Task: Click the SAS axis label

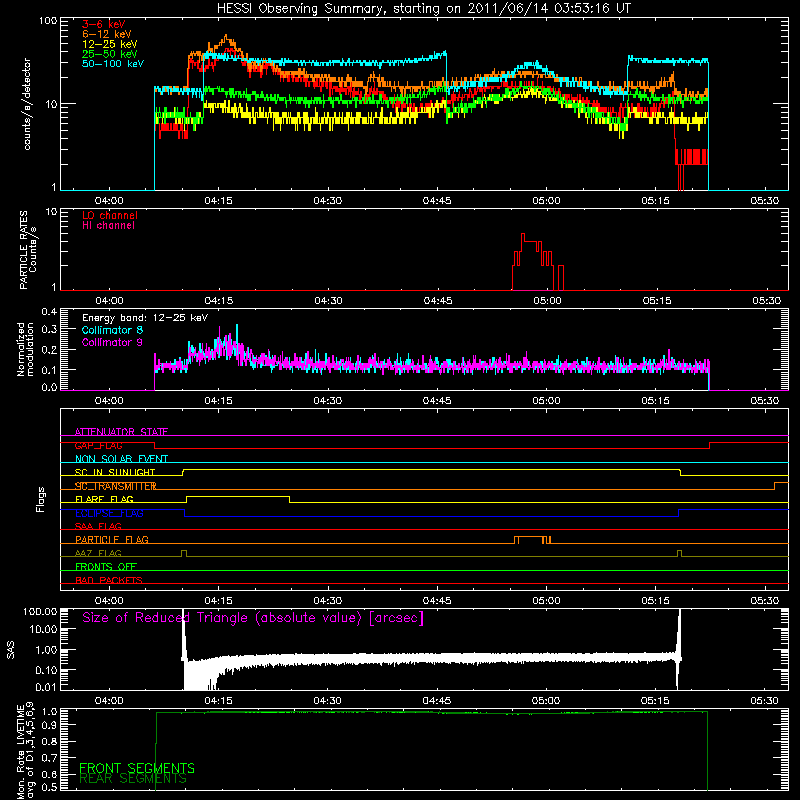Action: click(x=10, y=649)
